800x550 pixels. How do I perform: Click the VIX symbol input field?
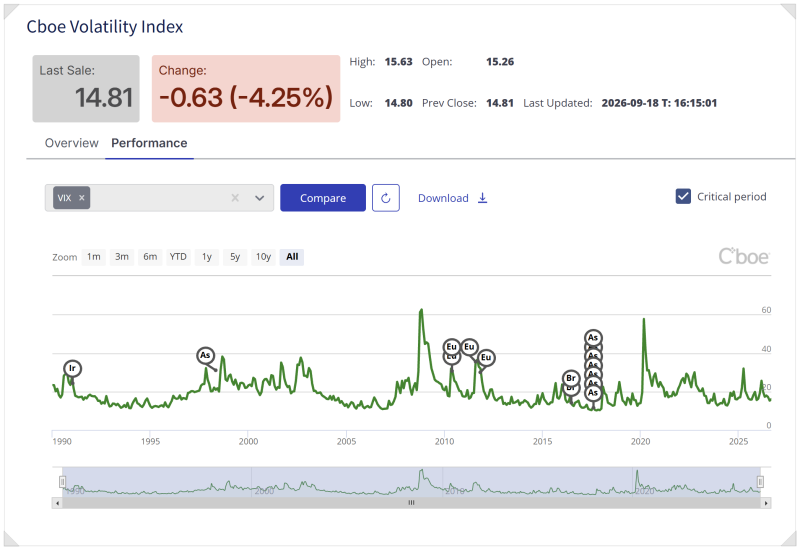coord(159,198)
